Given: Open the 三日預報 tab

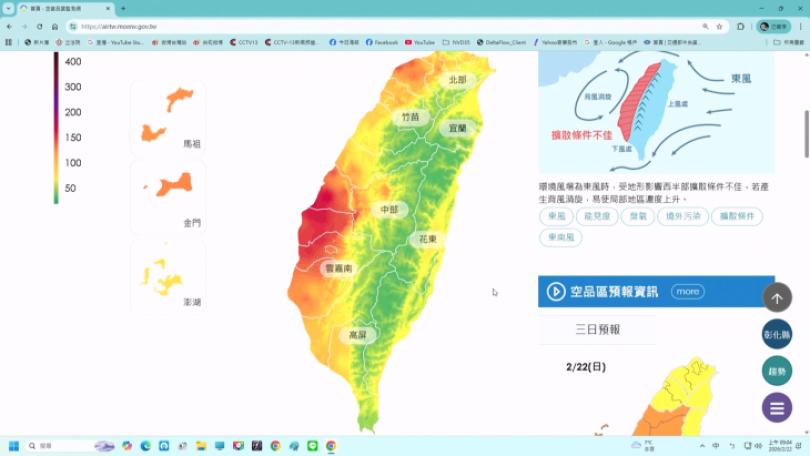Looking at the screenshot, I should click(x=597, y=329).
